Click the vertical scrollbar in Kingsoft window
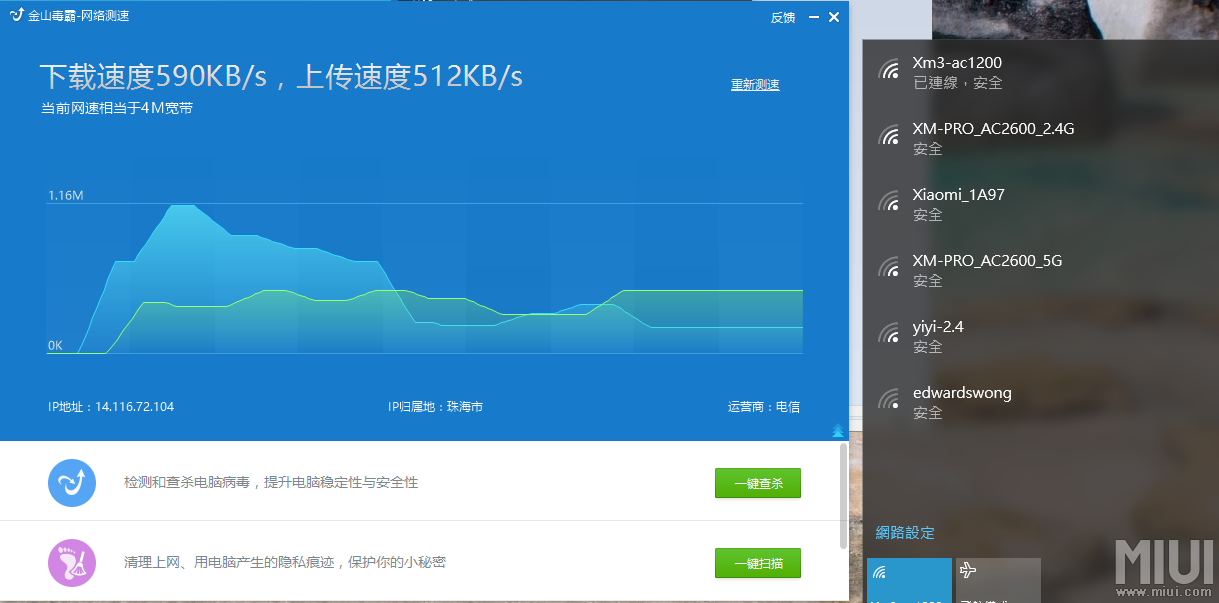The width and height of the screenshot is (1219, 603). click(x=844, y=496)
